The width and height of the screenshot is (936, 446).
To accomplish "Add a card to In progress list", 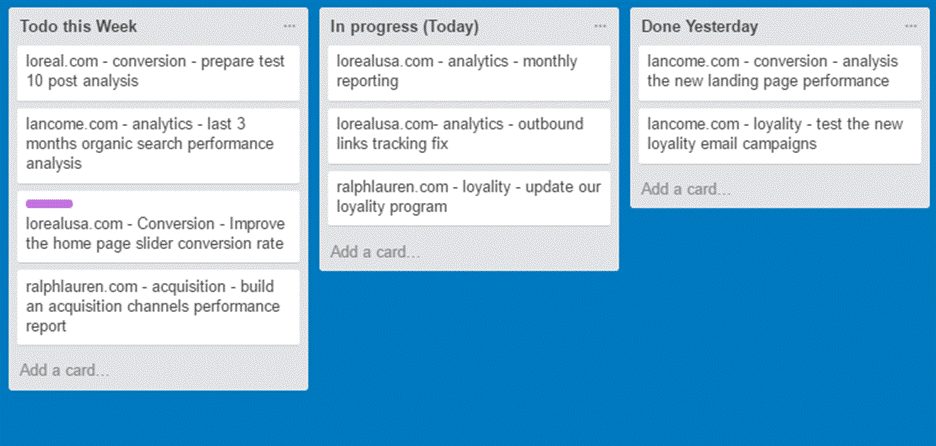I will point(376,251).
